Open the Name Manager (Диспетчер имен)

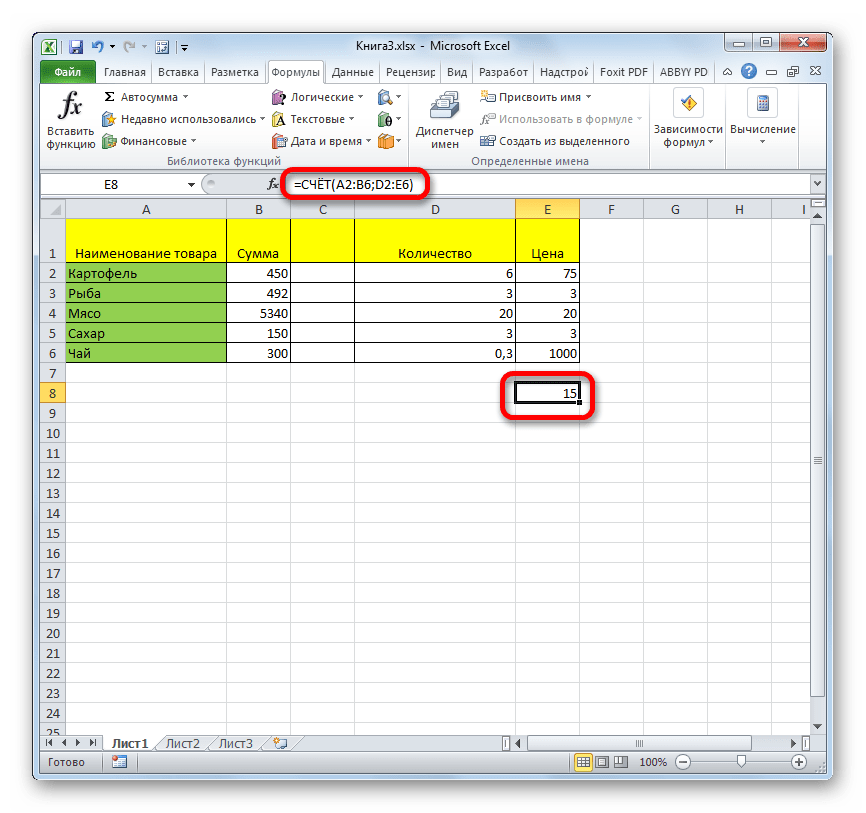click(437, 120)
